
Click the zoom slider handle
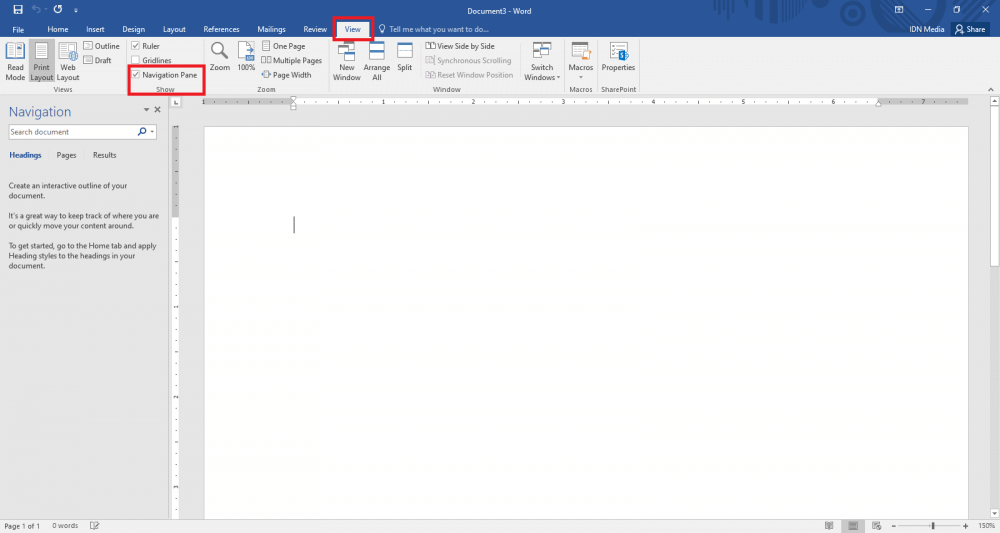coord(932,526)
